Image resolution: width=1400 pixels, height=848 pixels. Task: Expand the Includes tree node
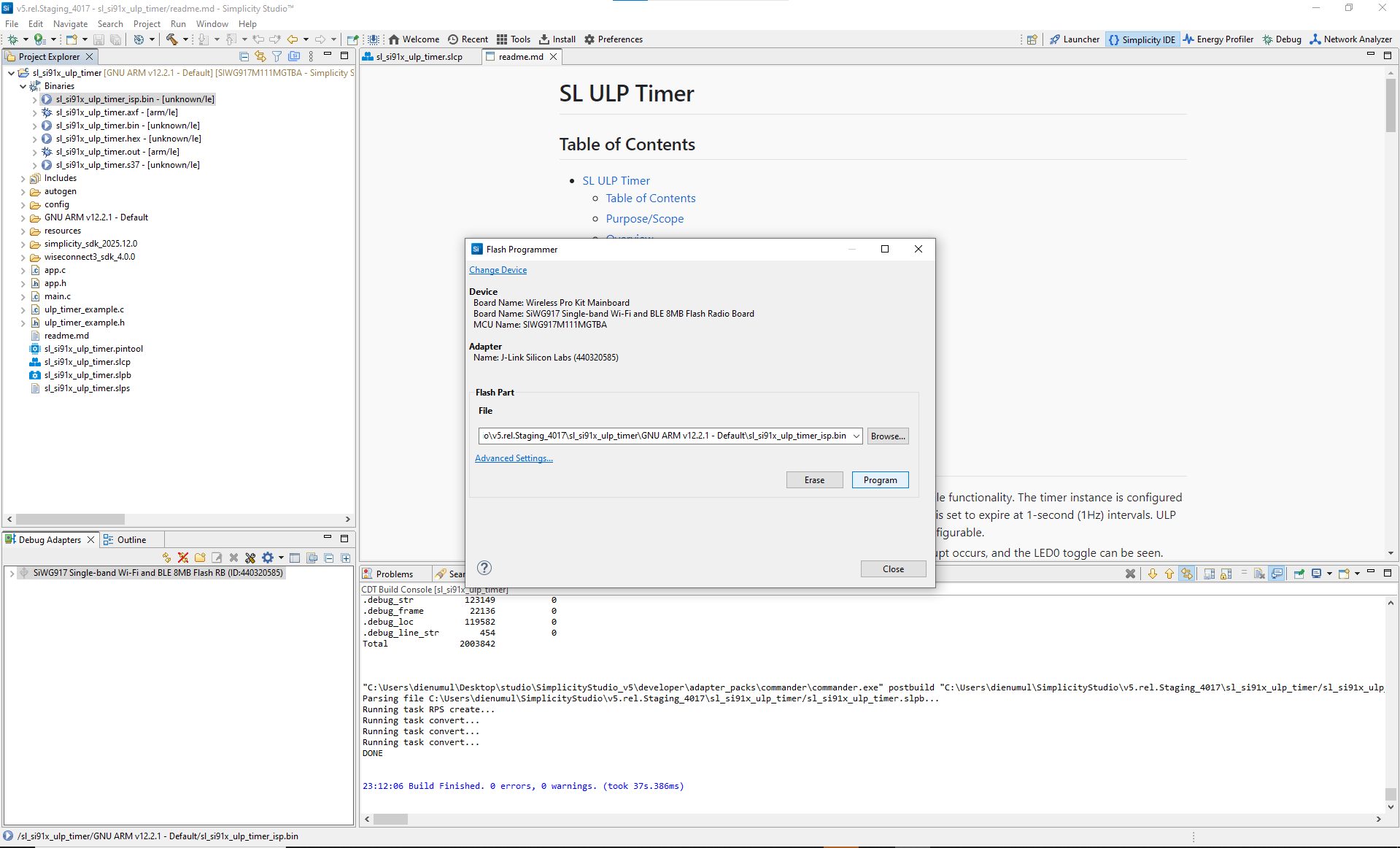tap(22, 178)
